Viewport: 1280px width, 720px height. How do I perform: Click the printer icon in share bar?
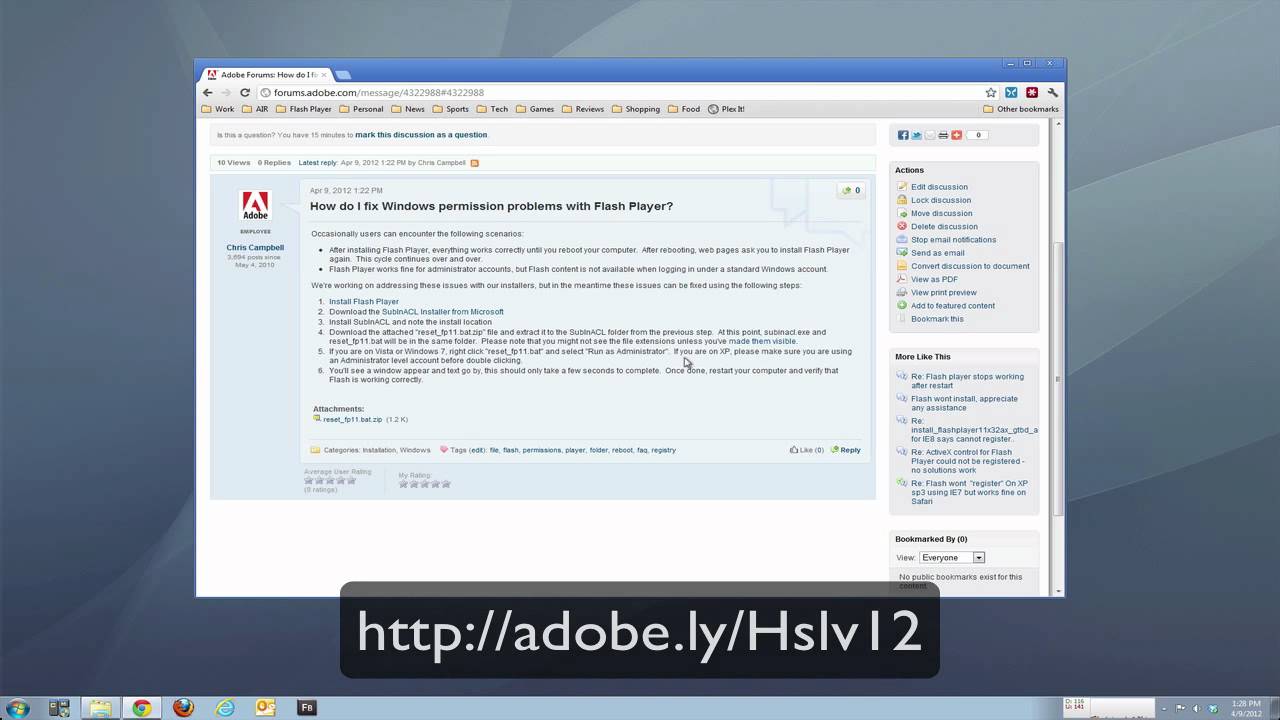coord(942,135)
